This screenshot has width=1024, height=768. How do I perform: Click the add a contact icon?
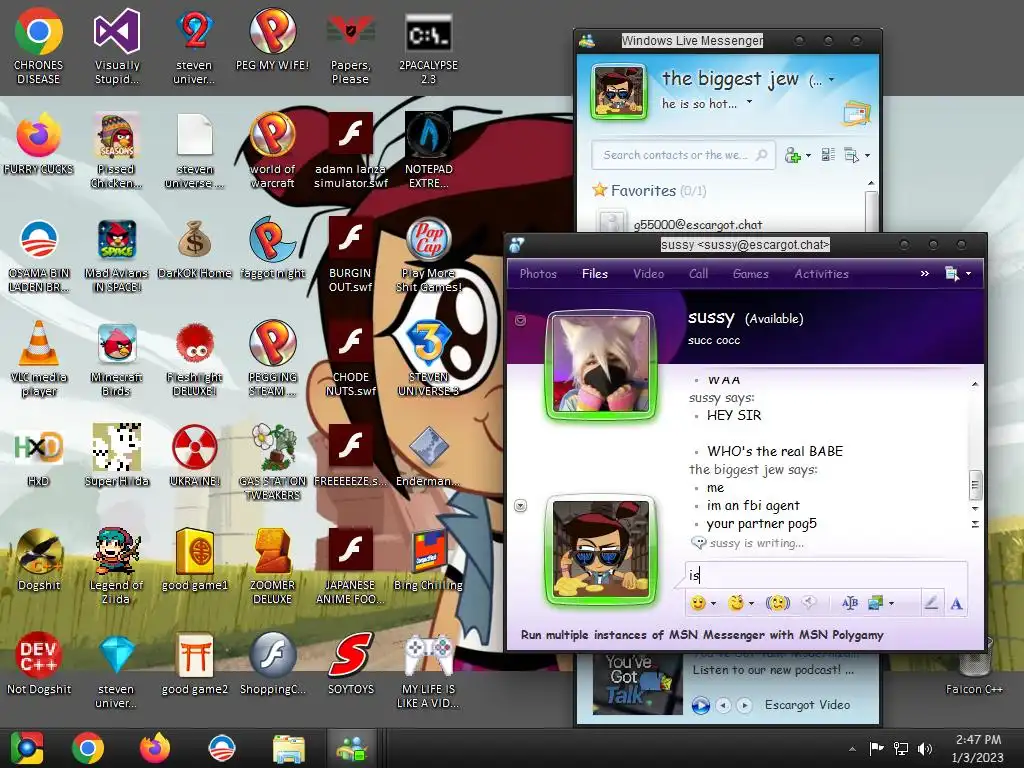pos(792,155)
